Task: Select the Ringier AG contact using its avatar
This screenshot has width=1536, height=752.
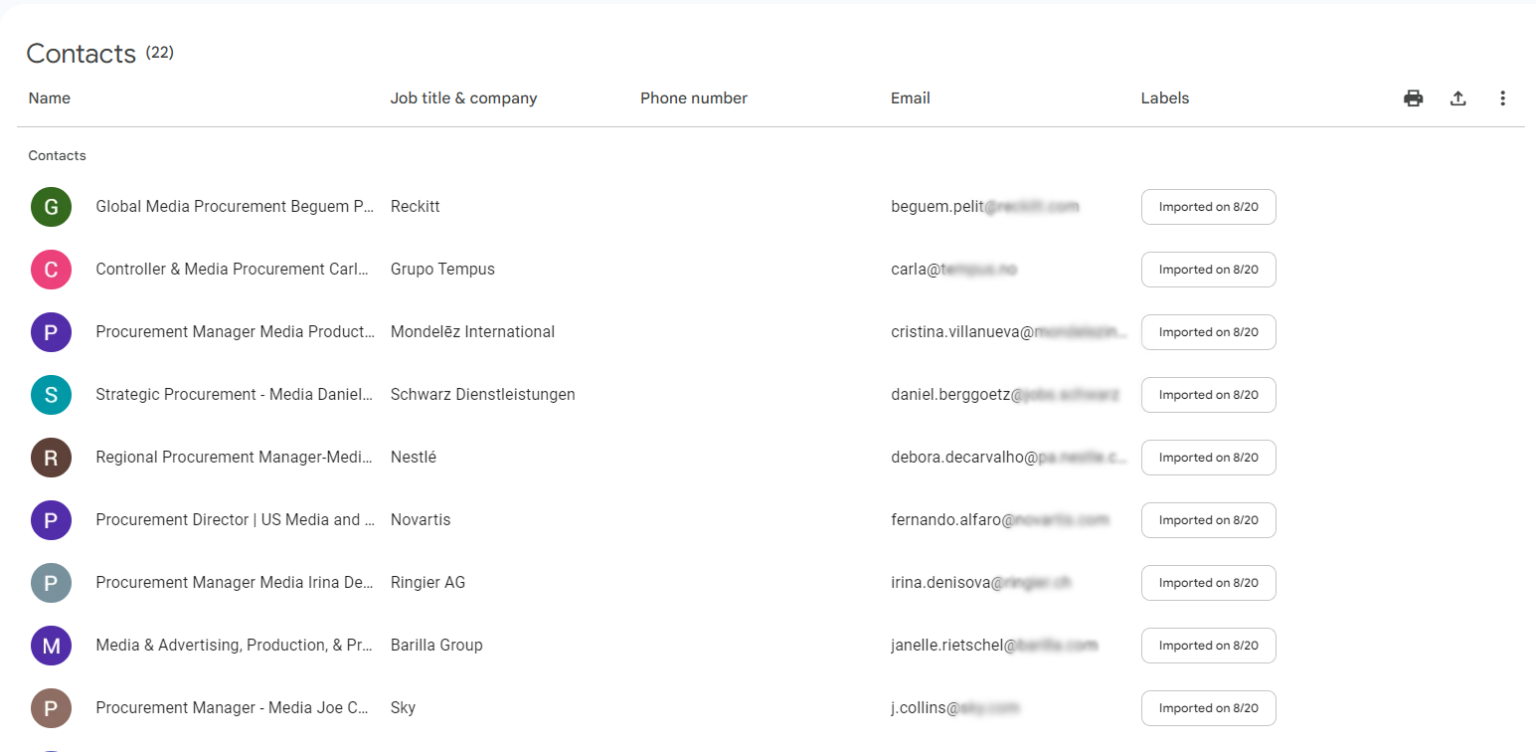Action: point(51,582)
